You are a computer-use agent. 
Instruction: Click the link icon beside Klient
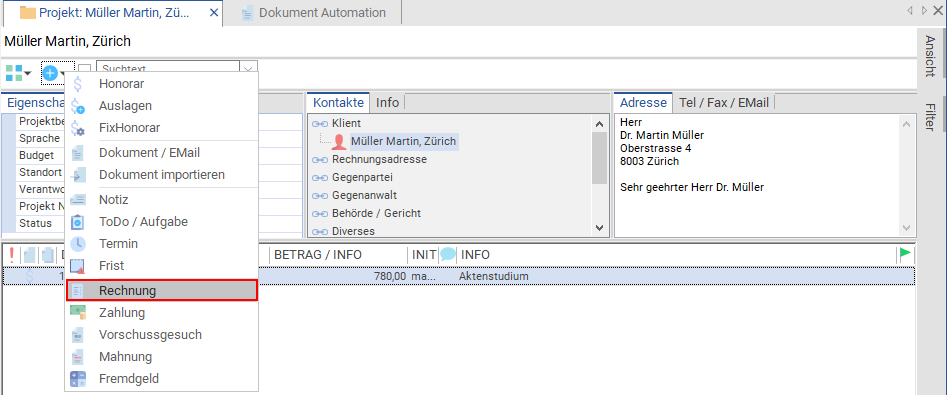pos(319,123)
